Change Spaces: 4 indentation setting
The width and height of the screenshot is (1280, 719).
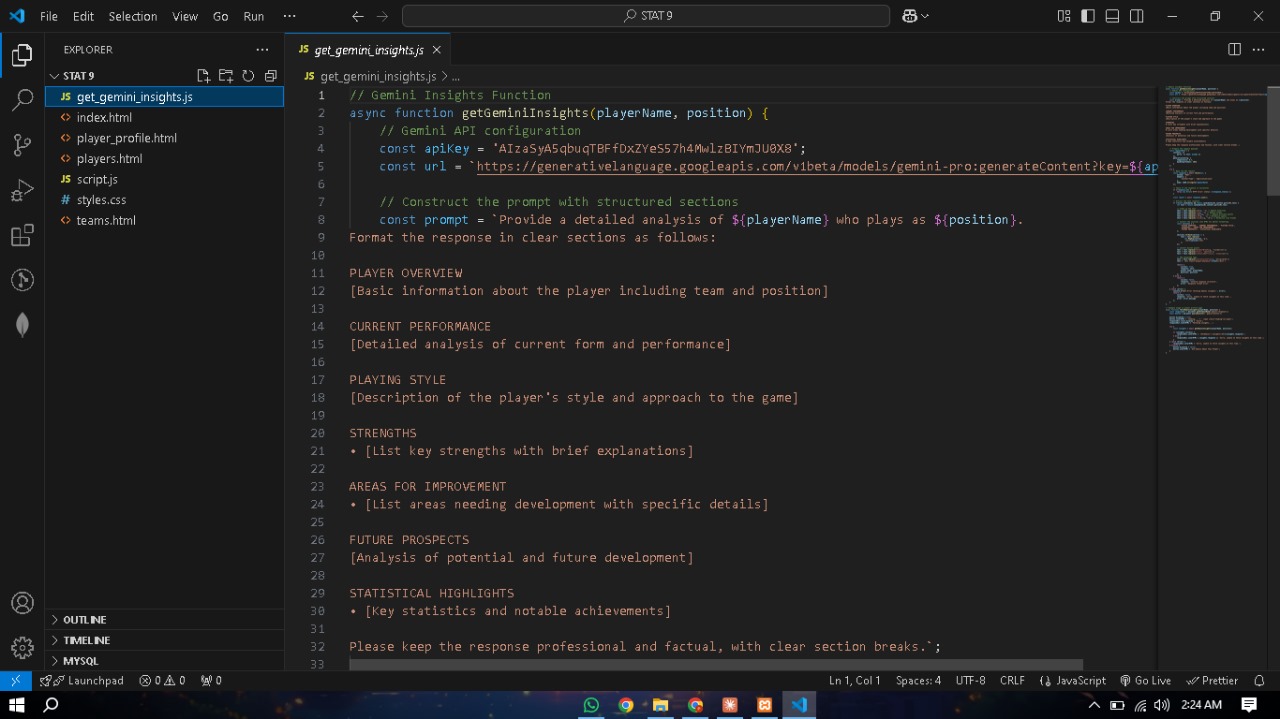(x=918, y=680)
